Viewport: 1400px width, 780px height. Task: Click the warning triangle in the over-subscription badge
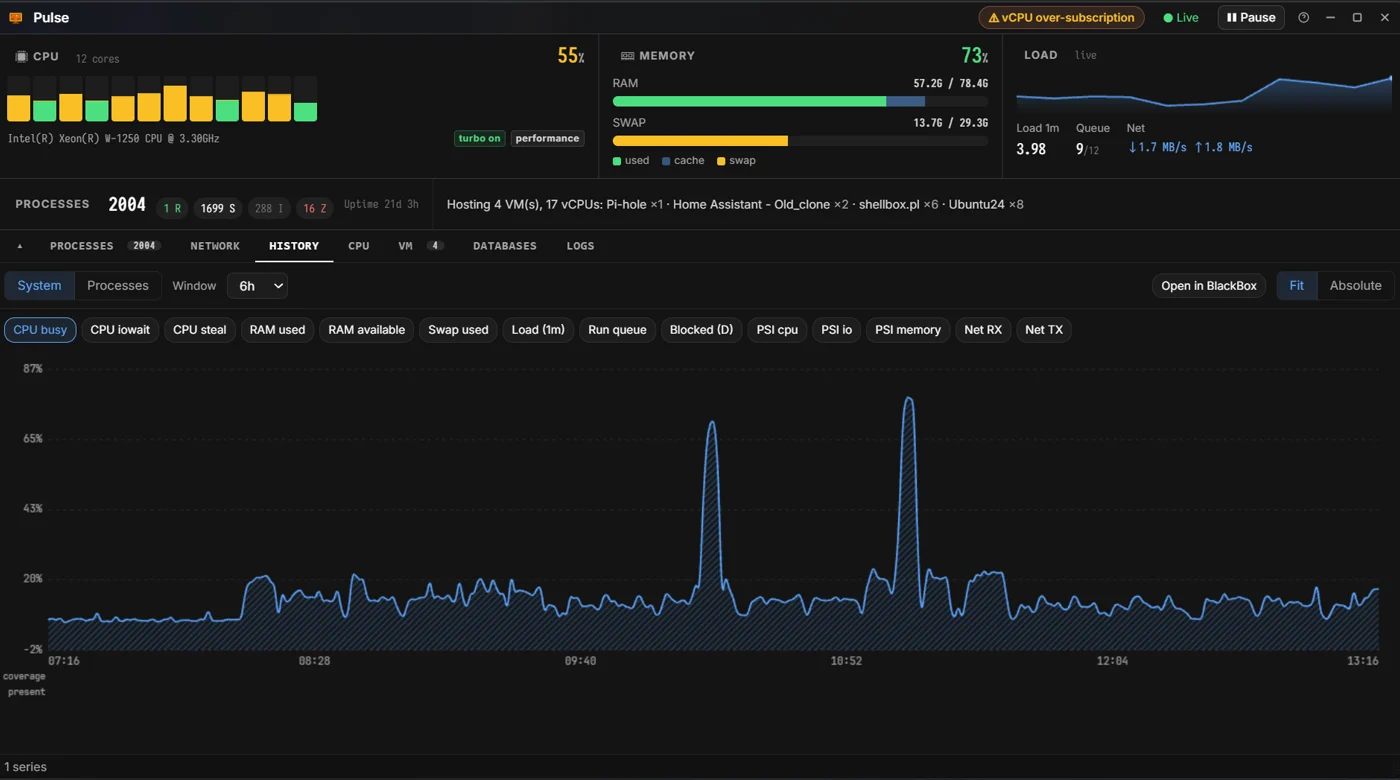pyautogui.click(x=993, y=18)
